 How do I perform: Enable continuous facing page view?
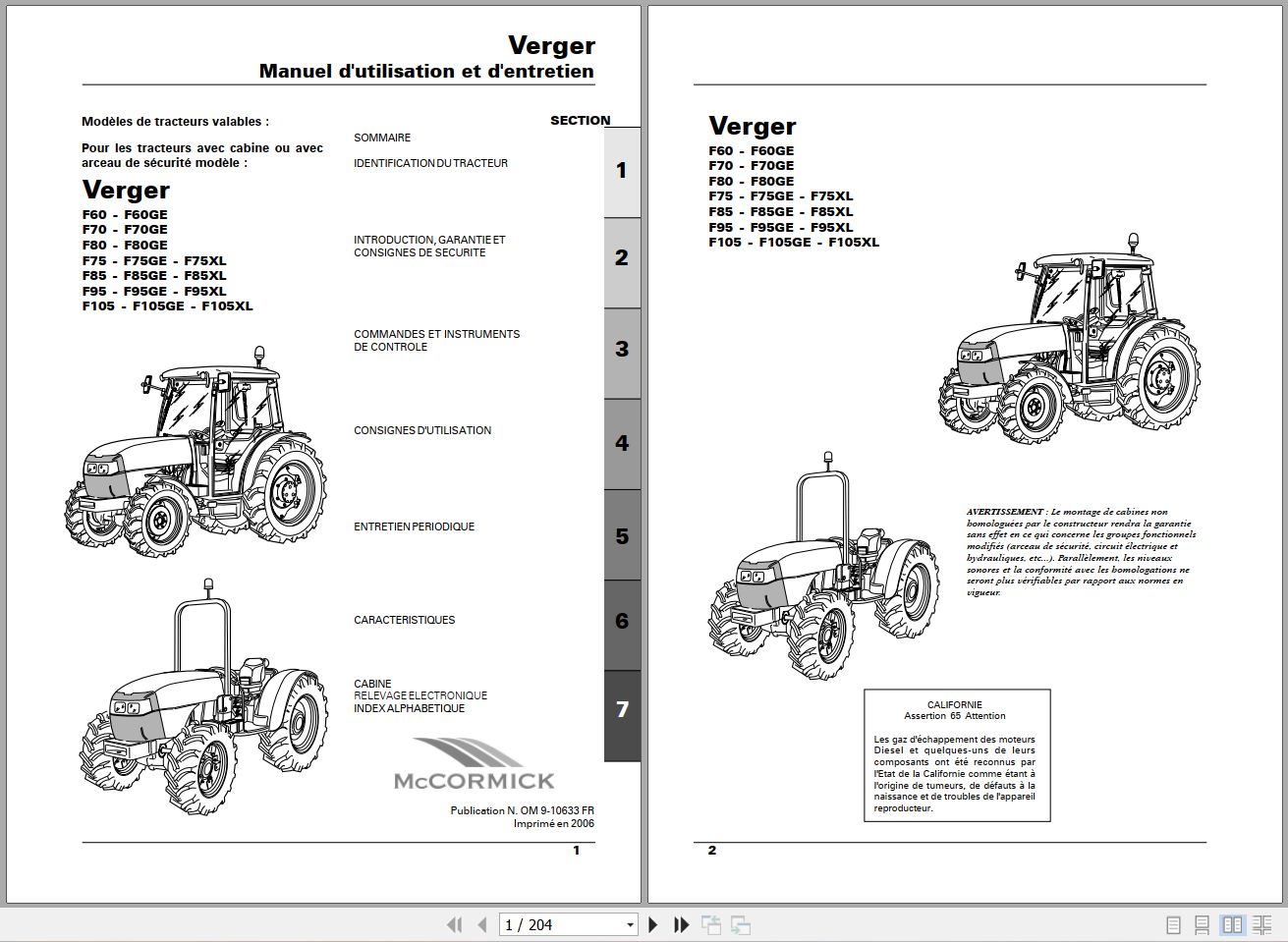pyautogui.click(x=1261, y=925)
